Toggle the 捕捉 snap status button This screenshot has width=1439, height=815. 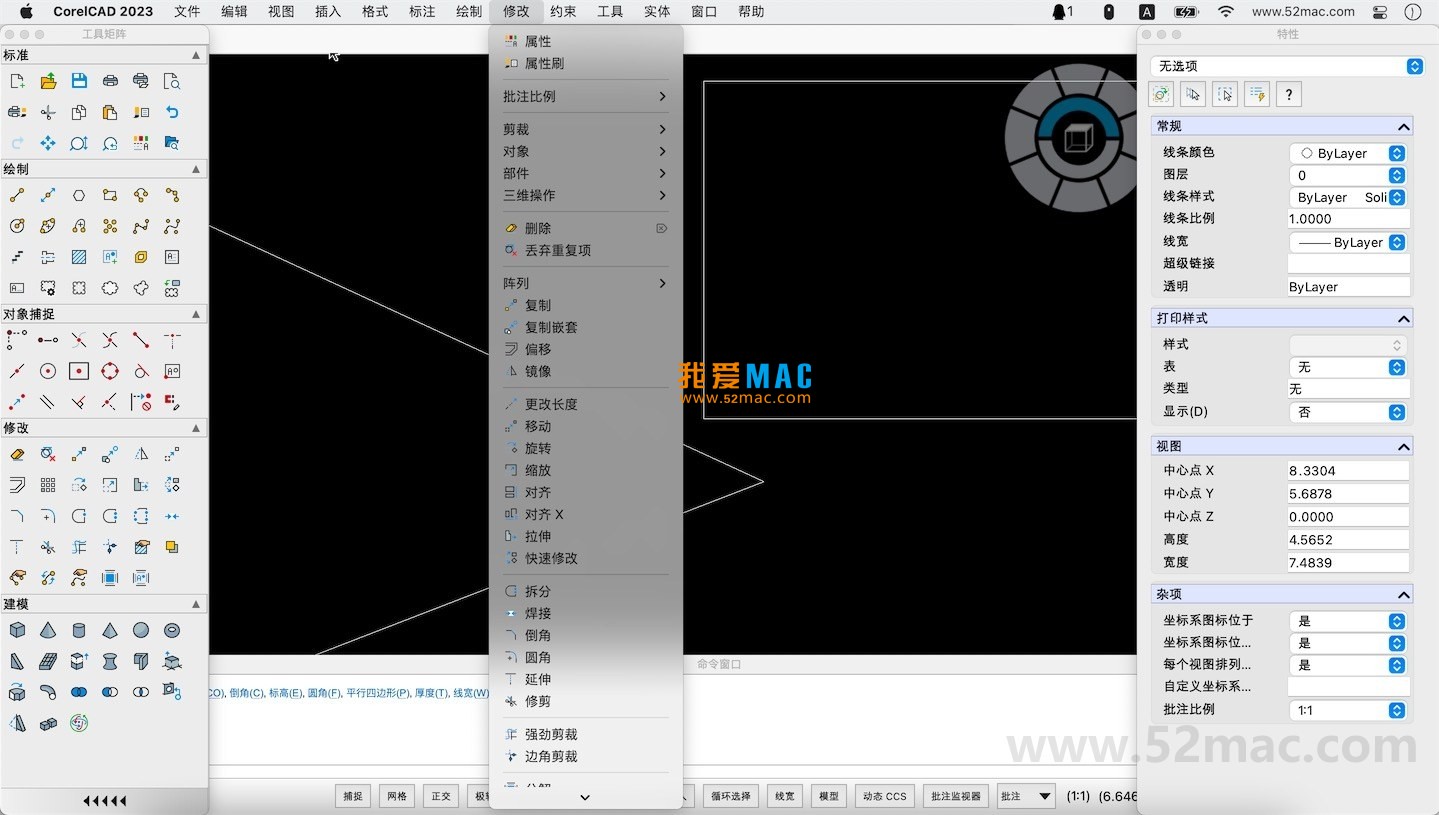pos(353,796)
